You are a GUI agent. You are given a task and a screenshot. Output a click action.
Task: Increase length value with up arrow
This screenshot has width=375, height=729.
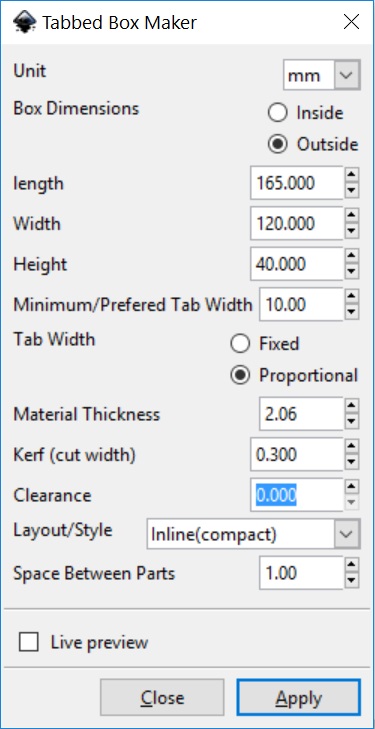click(x=352, y=175)
